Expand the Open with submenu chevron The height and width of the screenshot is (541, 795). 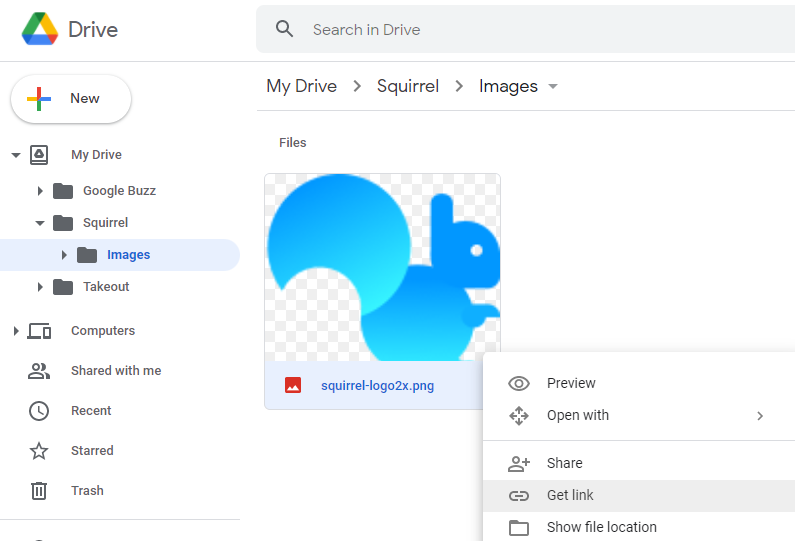760,416
